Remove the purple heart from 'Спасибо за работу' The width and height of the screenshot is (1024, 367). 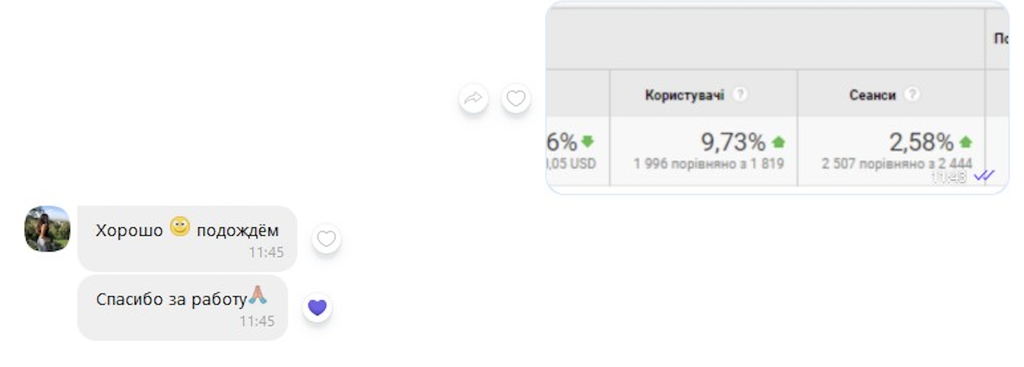[317, 308]
